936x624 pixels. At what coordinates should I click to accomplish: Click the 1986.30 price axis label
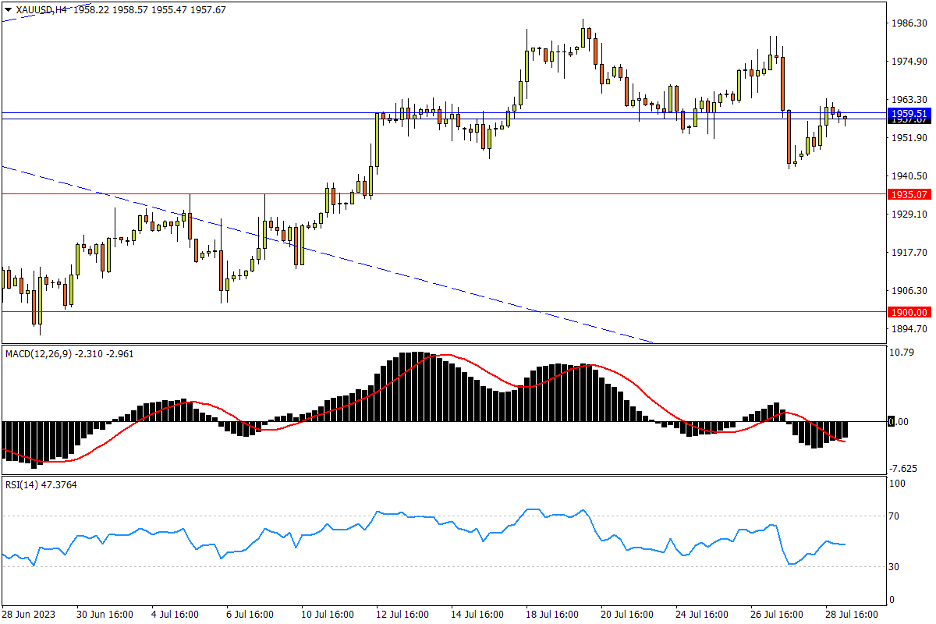[908, 23]
